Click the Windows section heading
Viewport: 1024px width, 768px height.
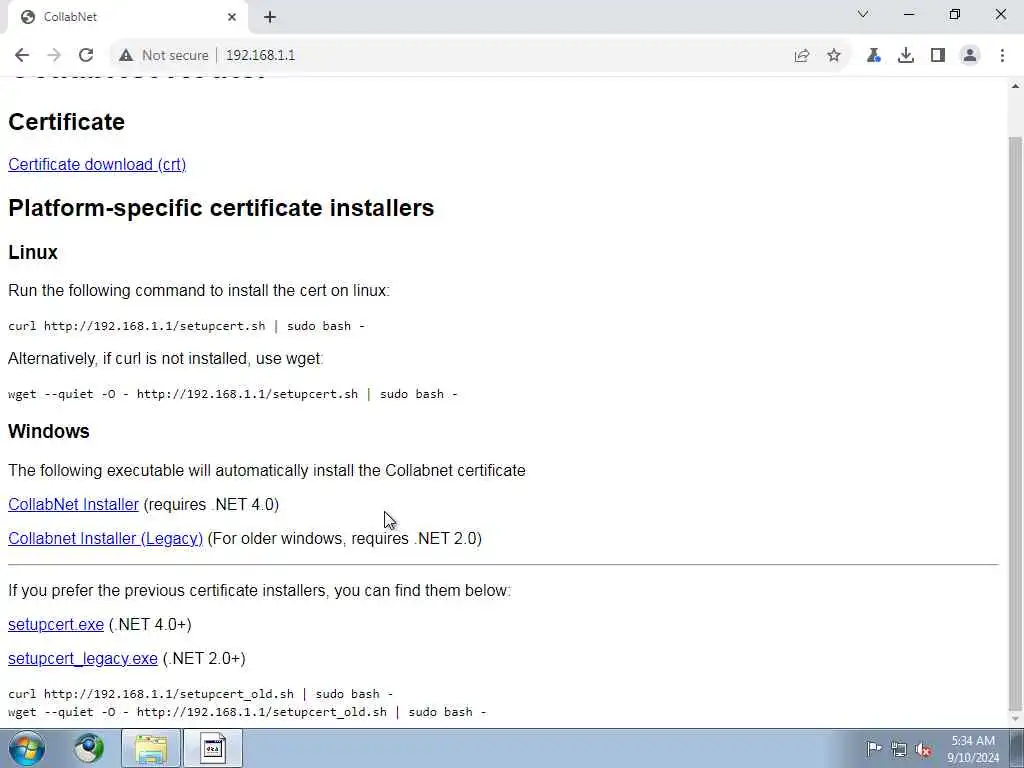[49, 432]
